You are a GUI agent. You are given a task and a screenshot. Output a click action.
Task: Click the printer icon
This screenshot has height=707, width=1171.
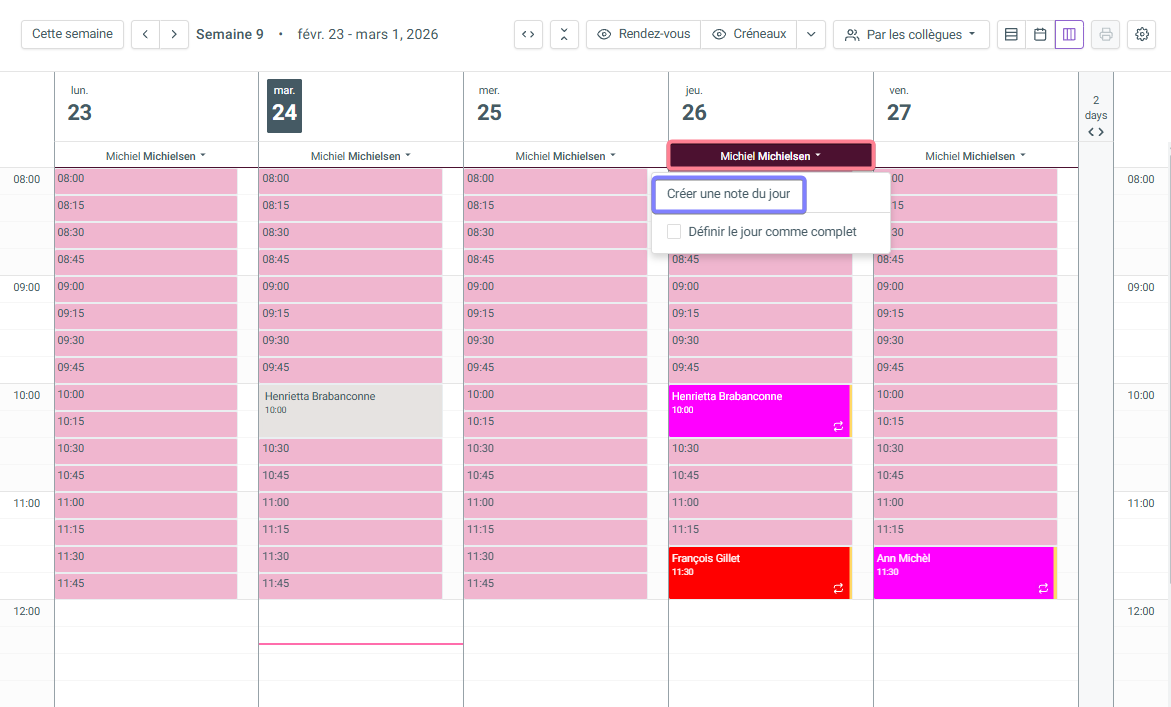coord(1105,34)
